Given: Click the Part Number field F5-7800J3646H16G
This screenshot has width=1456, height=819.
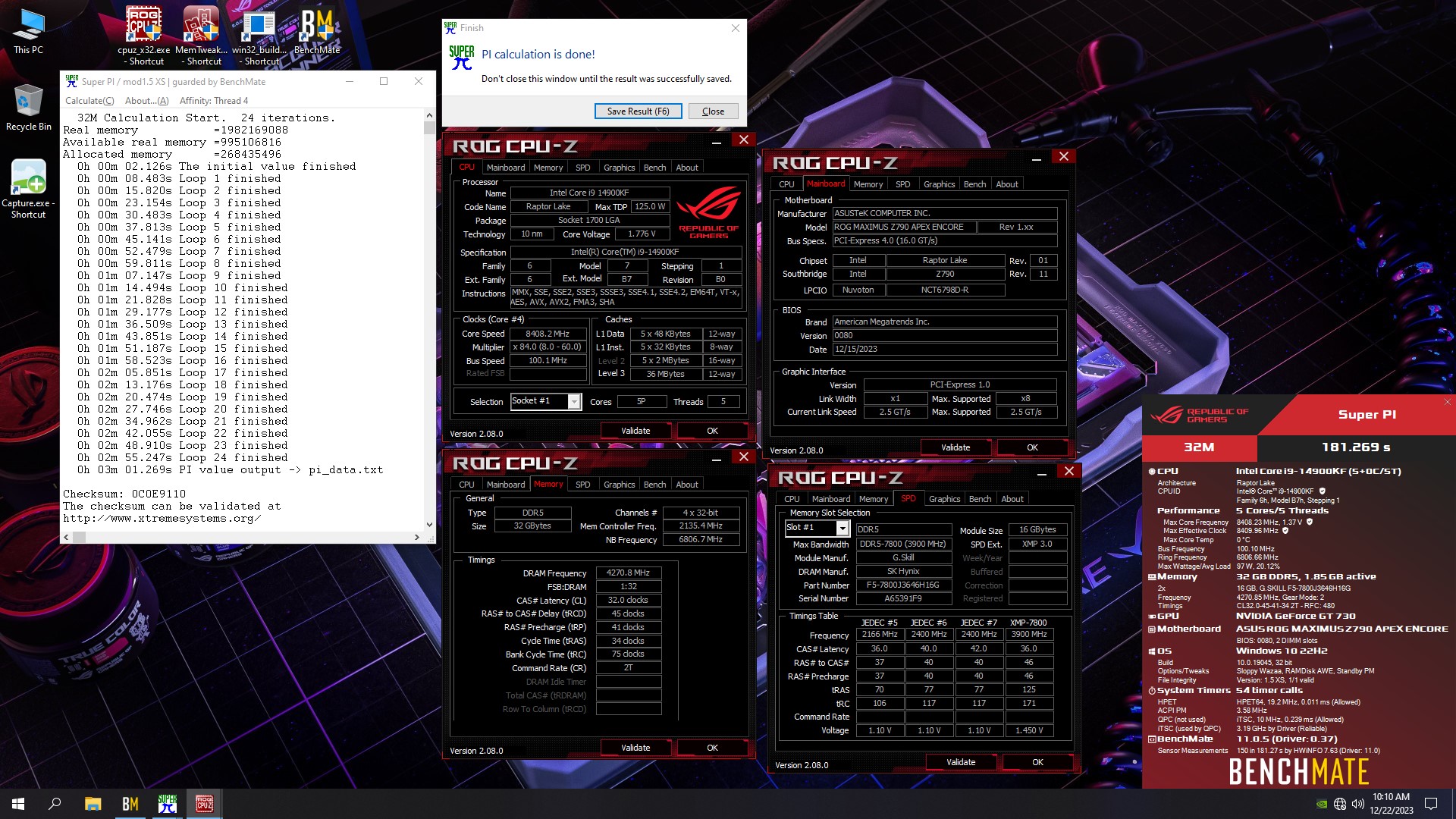Looking at the screenshot, I should pyautogui.click(x=903, y=585).
